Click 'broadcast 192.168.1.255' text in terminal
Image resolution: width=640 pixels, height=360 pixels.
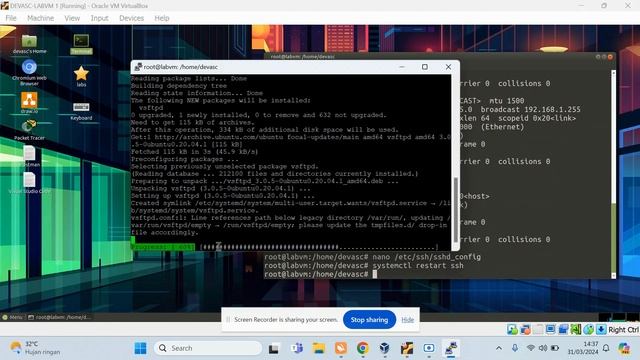[x=530, y=109]
